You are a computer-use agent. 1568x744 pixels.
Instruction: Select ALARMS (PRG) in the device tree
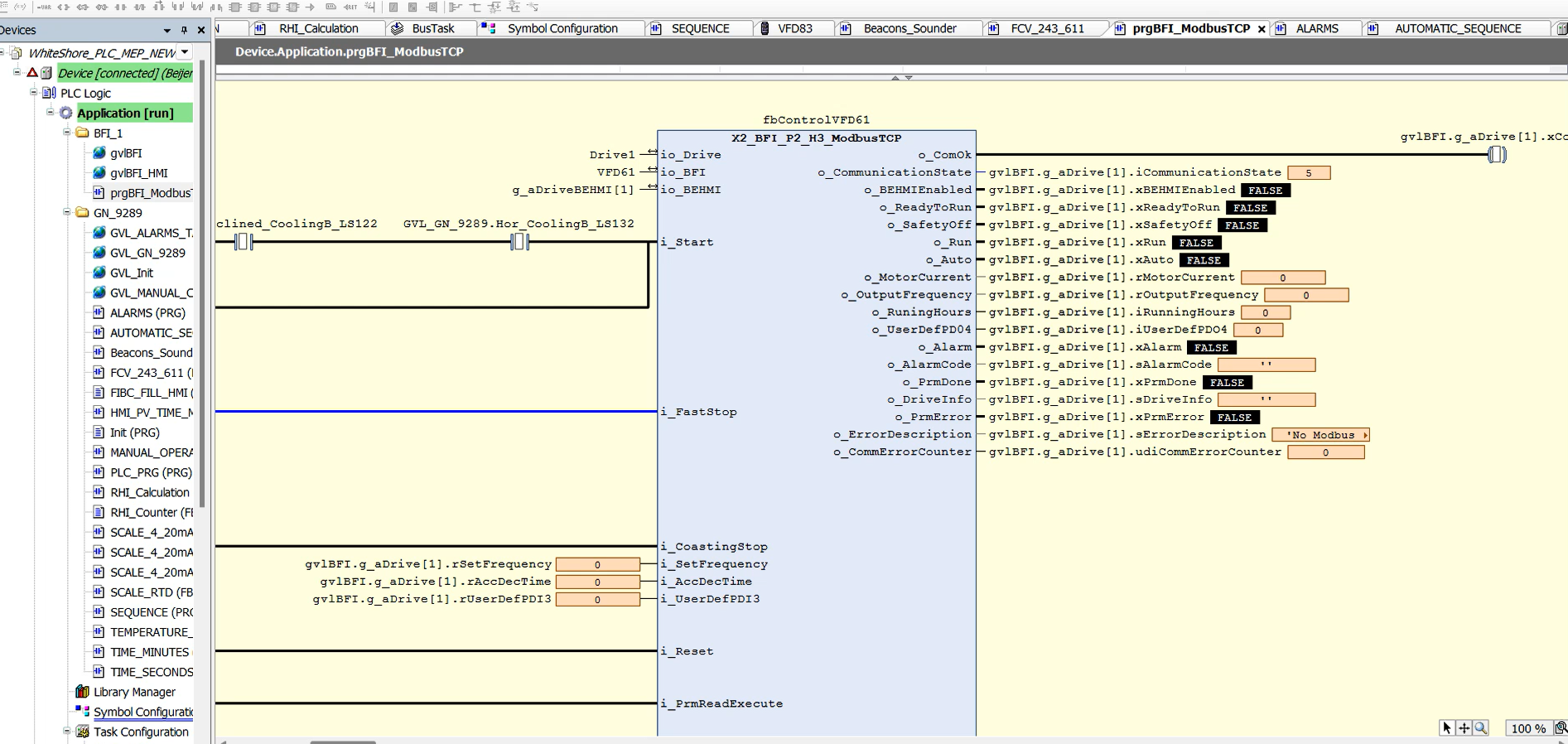(x=147, y=312)
